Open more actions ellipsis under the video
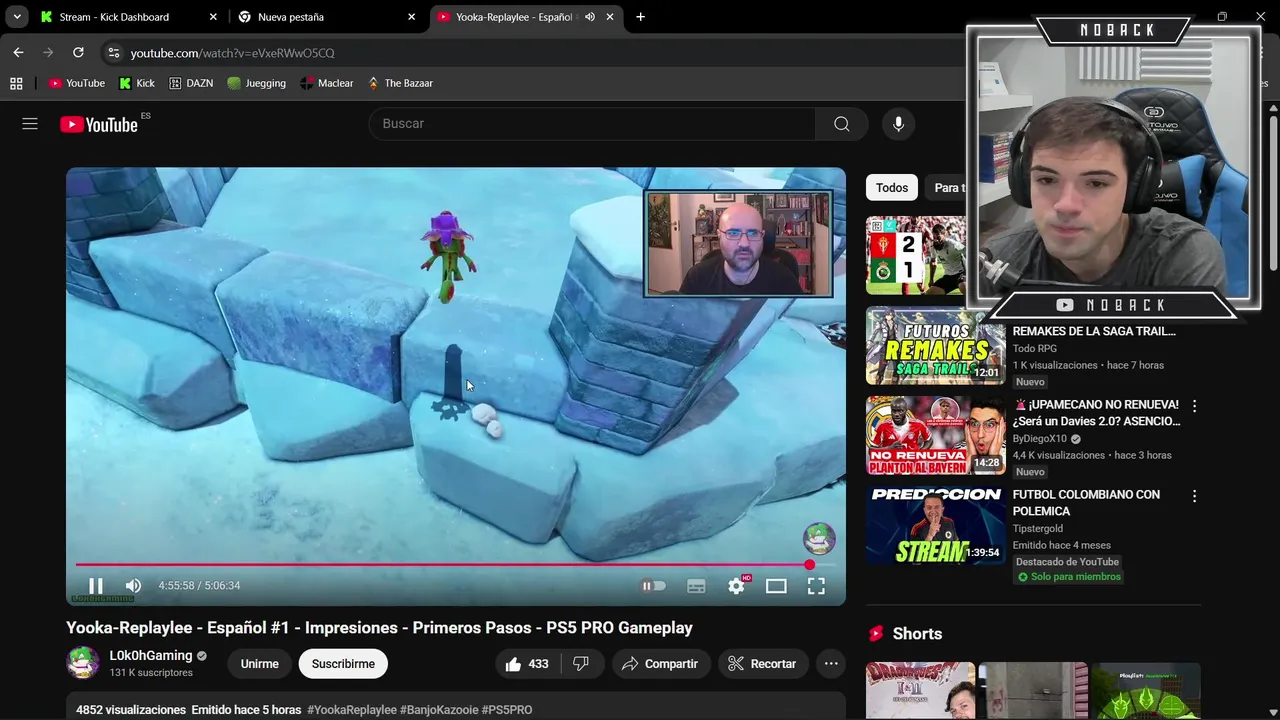This screenshot has height=720, width=1280. 831,664
